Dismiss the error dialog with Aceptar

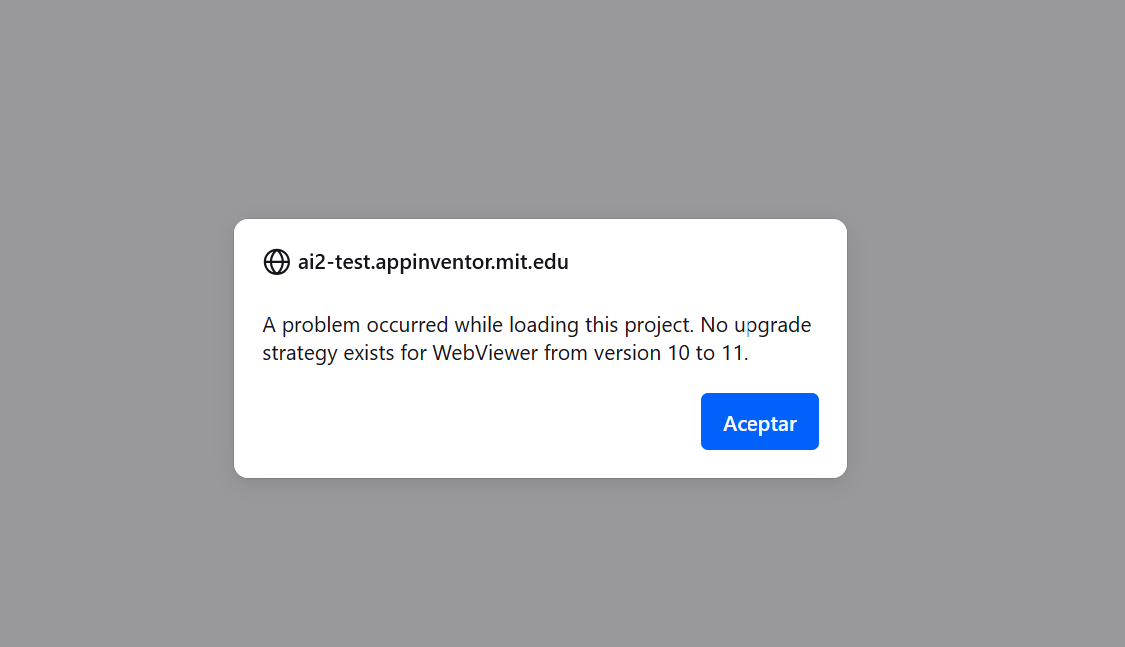759,422
